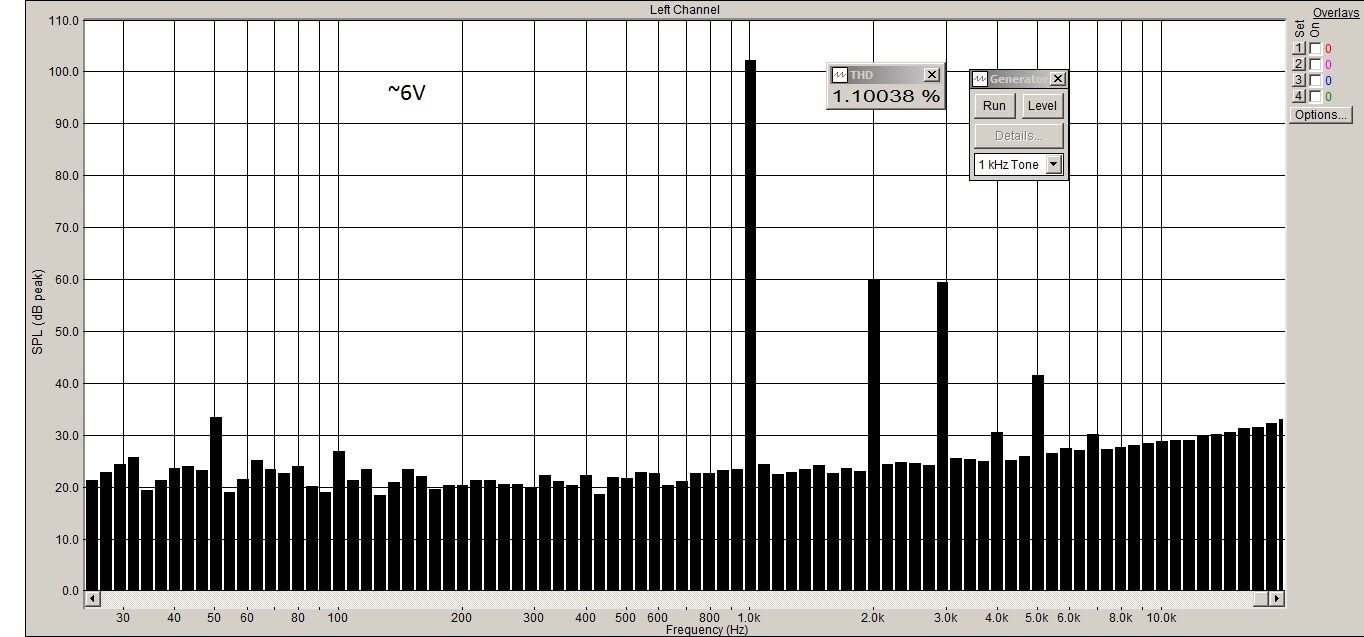This screenshot has height=637, width=1364.
Task: Click the ~6V annotation text
Action: click(407, 92)
